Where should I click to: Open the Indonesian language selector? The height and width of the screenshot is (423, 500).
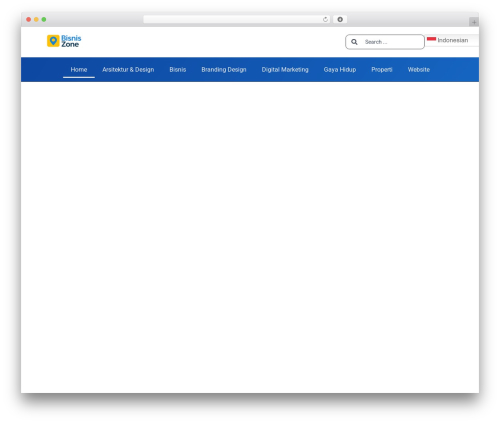[x=452, y=40]
